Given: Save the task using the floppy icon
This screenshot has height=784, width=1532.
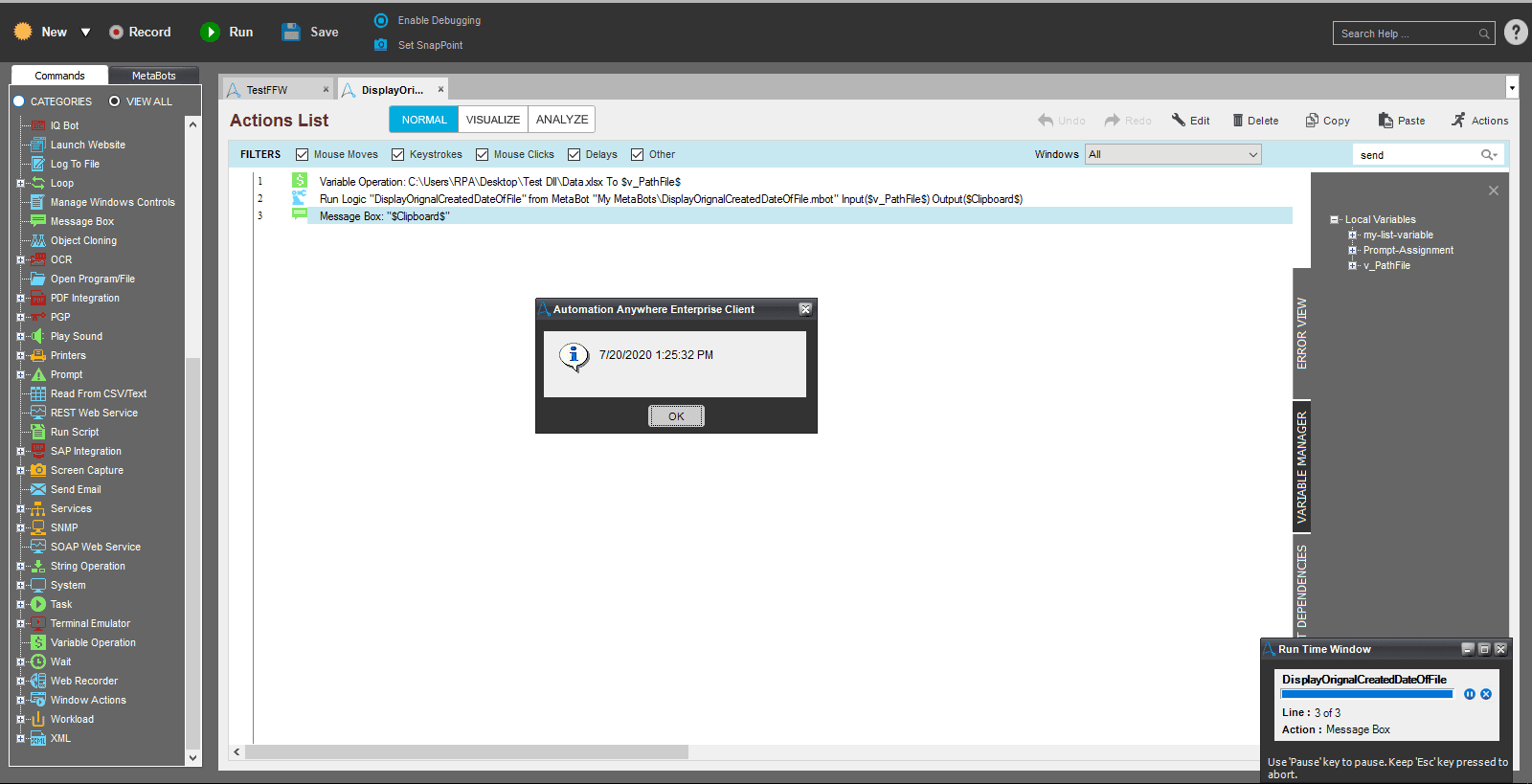Looking at the screenshot, I should point(291,32).
